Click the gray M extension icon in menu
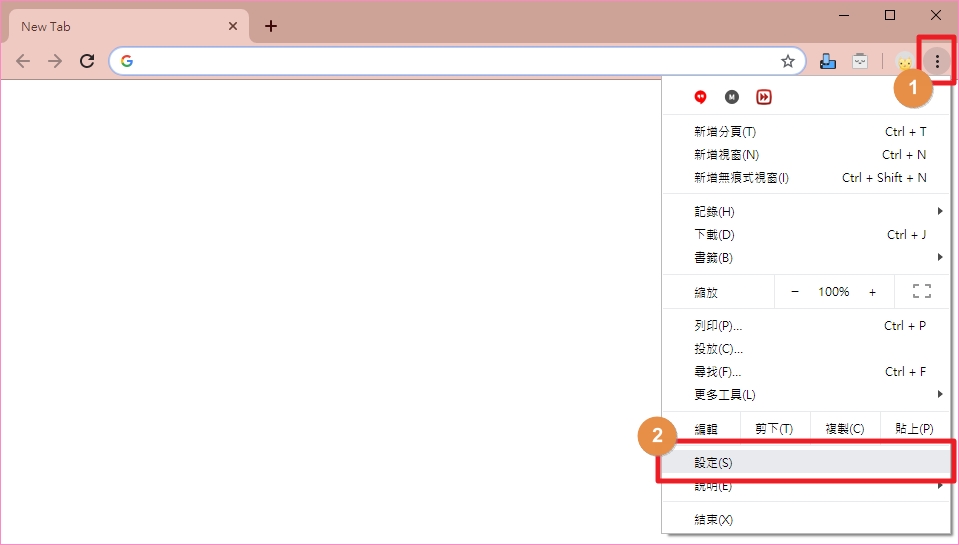Viewport: 959px width, 545px height. click(731, 97)
